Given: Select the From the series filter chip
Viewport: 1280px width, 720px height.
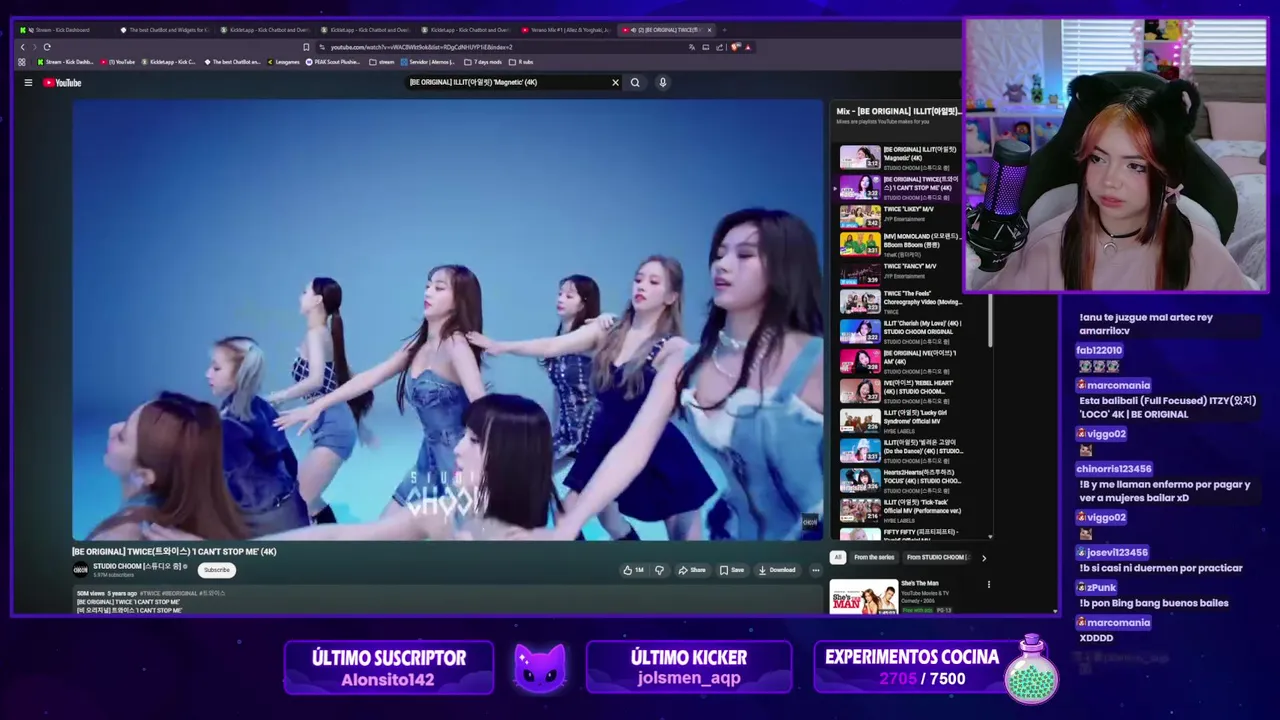Looking at the screenshot, I should point(874,557).
